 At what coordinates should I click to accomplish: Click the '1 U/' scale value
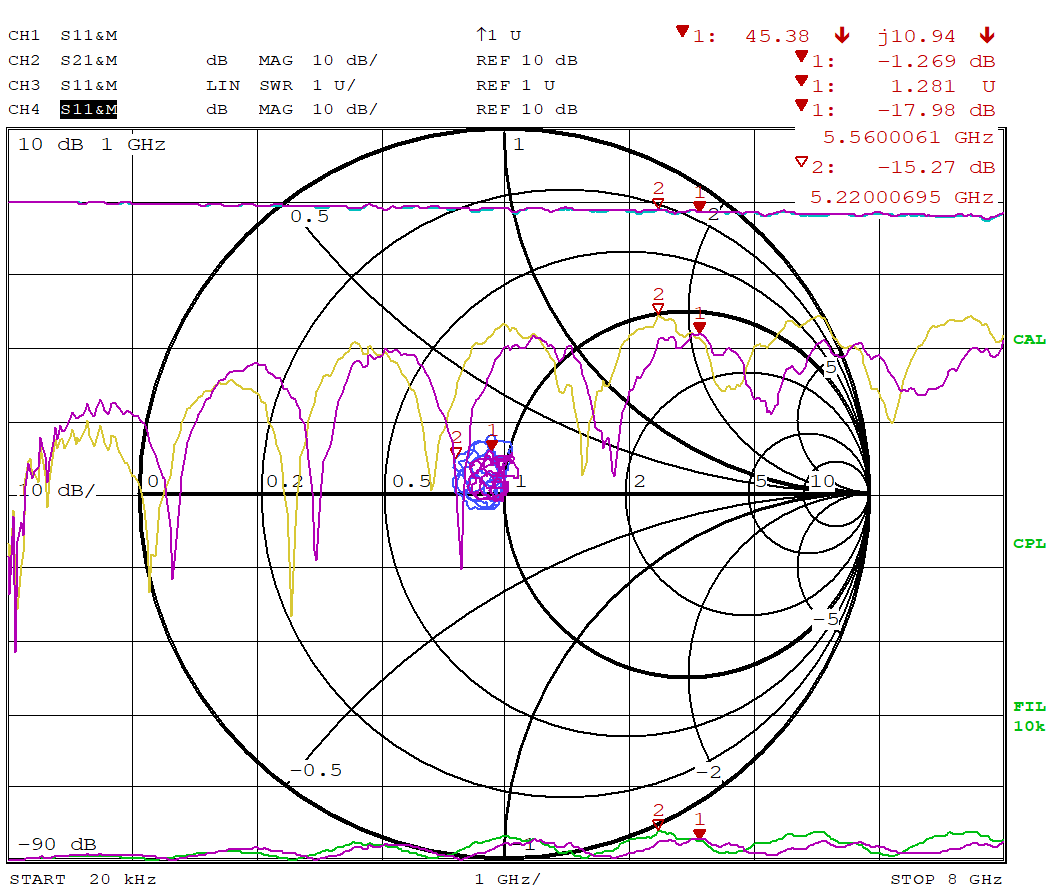[x=333, y=85]
